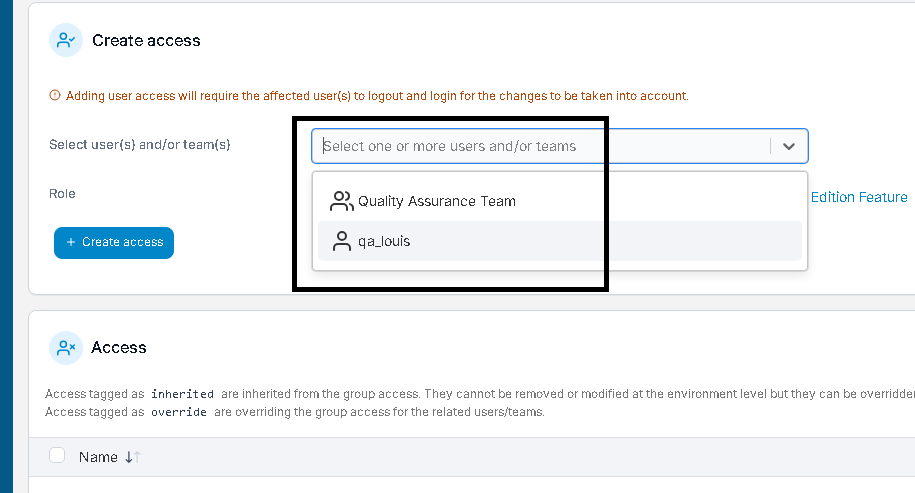Click the Name column header

(x=98, y=457)
